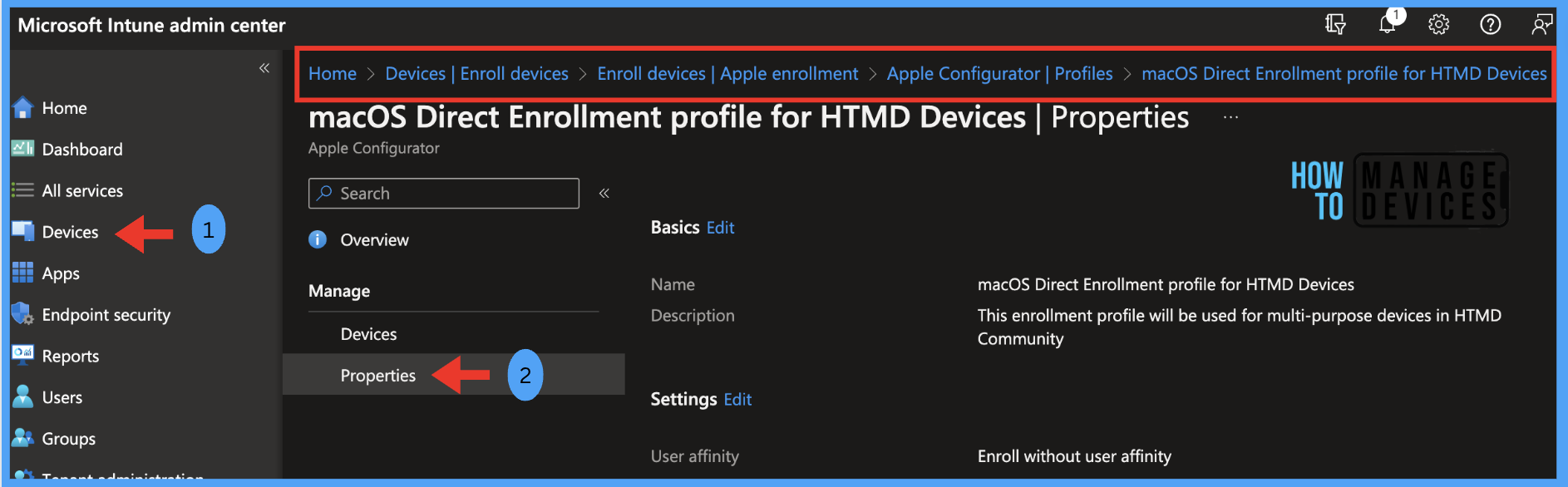This screenshot has height=487, width=1568.
Task: Click Enroll devices | Apple enrollment breadcrumb
Action: tap(727, 74)
